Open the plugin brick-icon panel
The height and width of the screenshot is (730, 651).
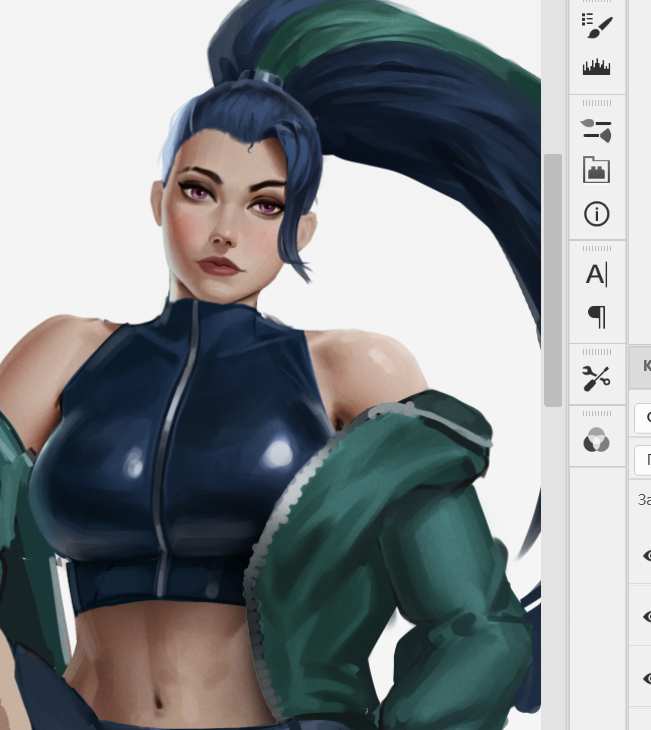[597, 170]
